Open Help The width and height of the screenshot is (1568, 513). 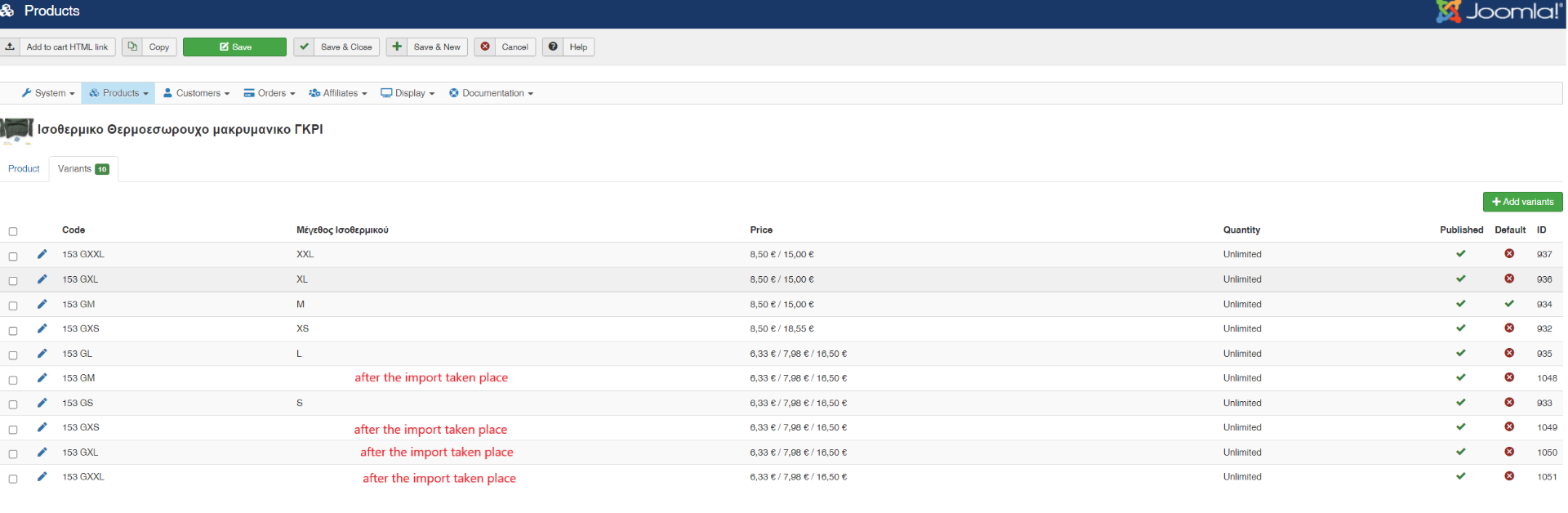point(568,47)
